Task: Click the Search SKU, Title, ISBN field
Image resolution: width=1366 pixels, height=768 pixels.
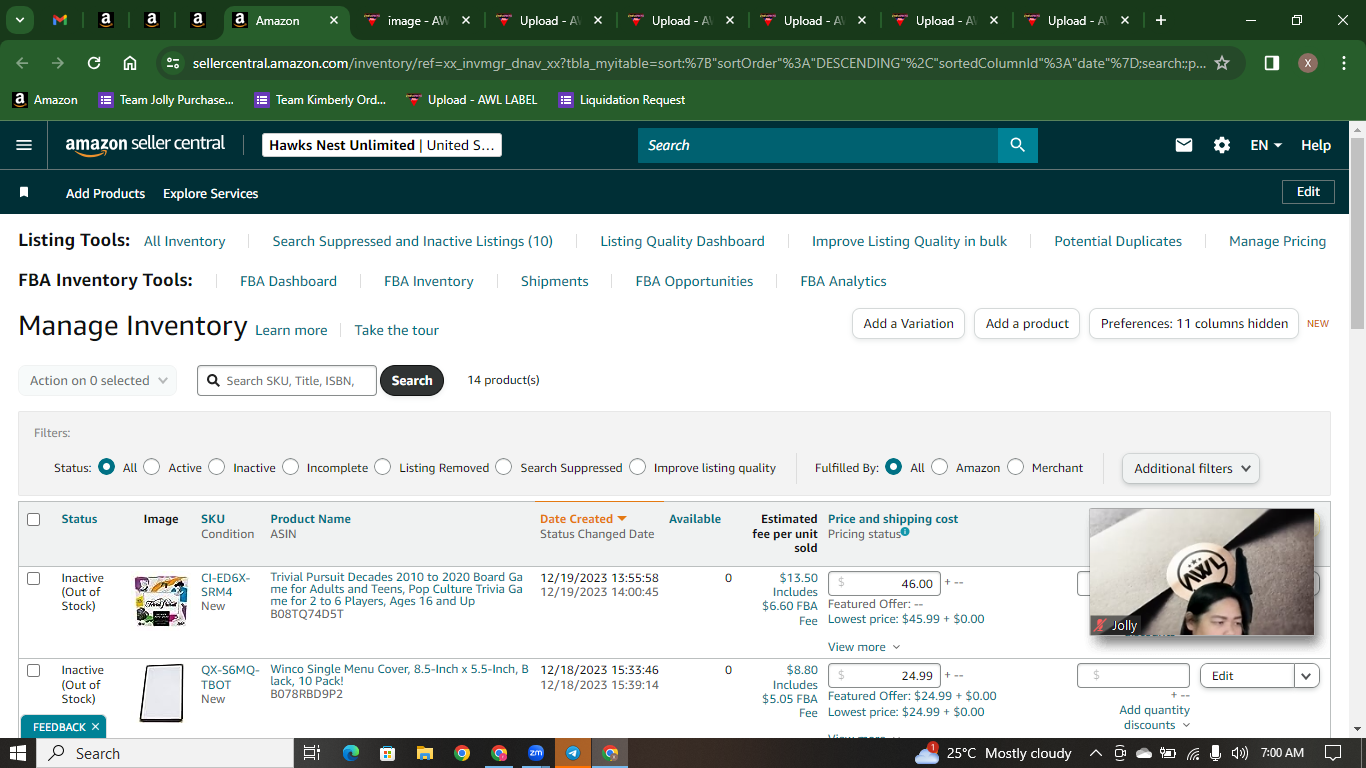Action: tap(287, 380)
